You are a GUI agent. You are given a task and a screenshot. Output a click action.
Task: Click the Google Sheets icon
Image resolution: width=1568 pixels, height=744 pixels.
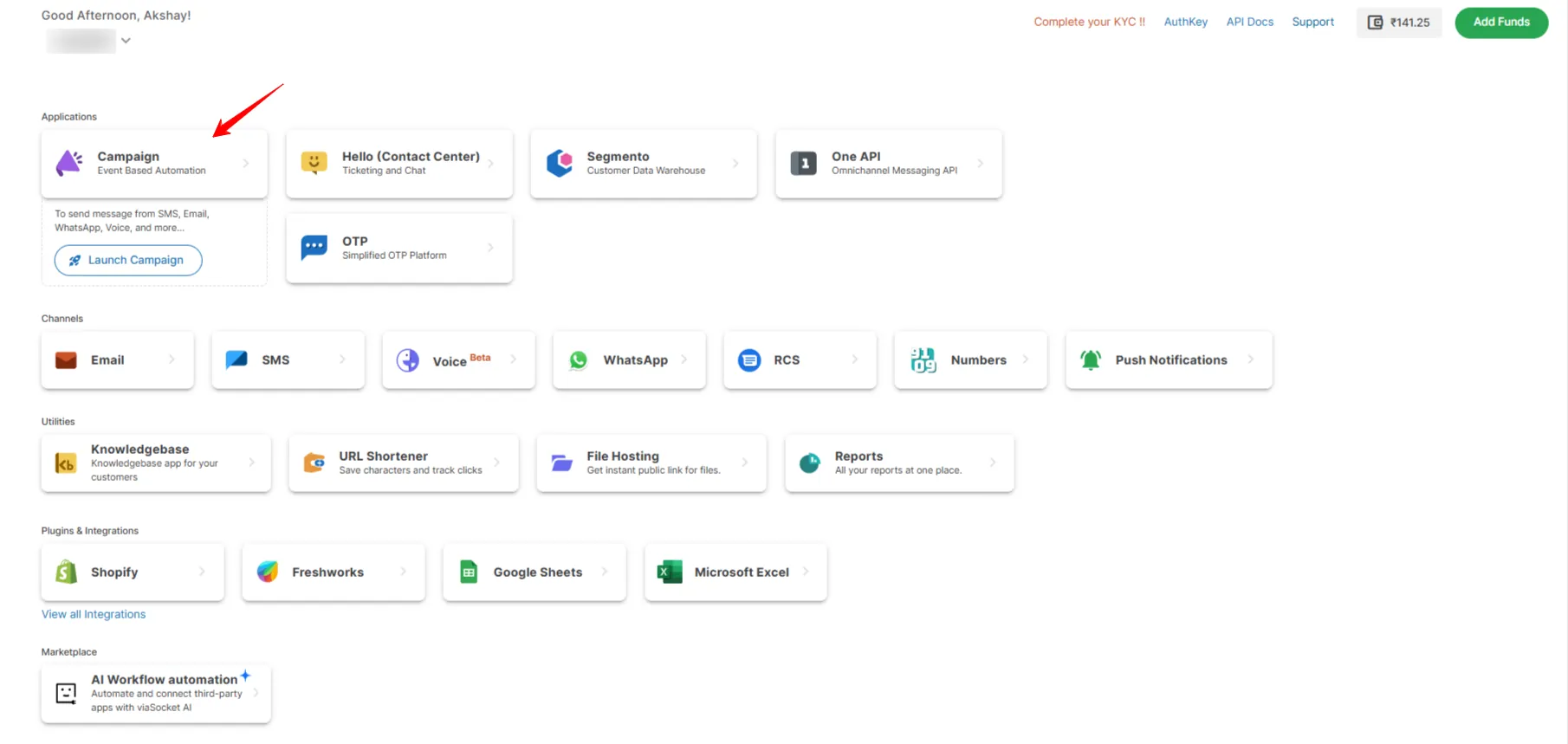coord(469,572)
